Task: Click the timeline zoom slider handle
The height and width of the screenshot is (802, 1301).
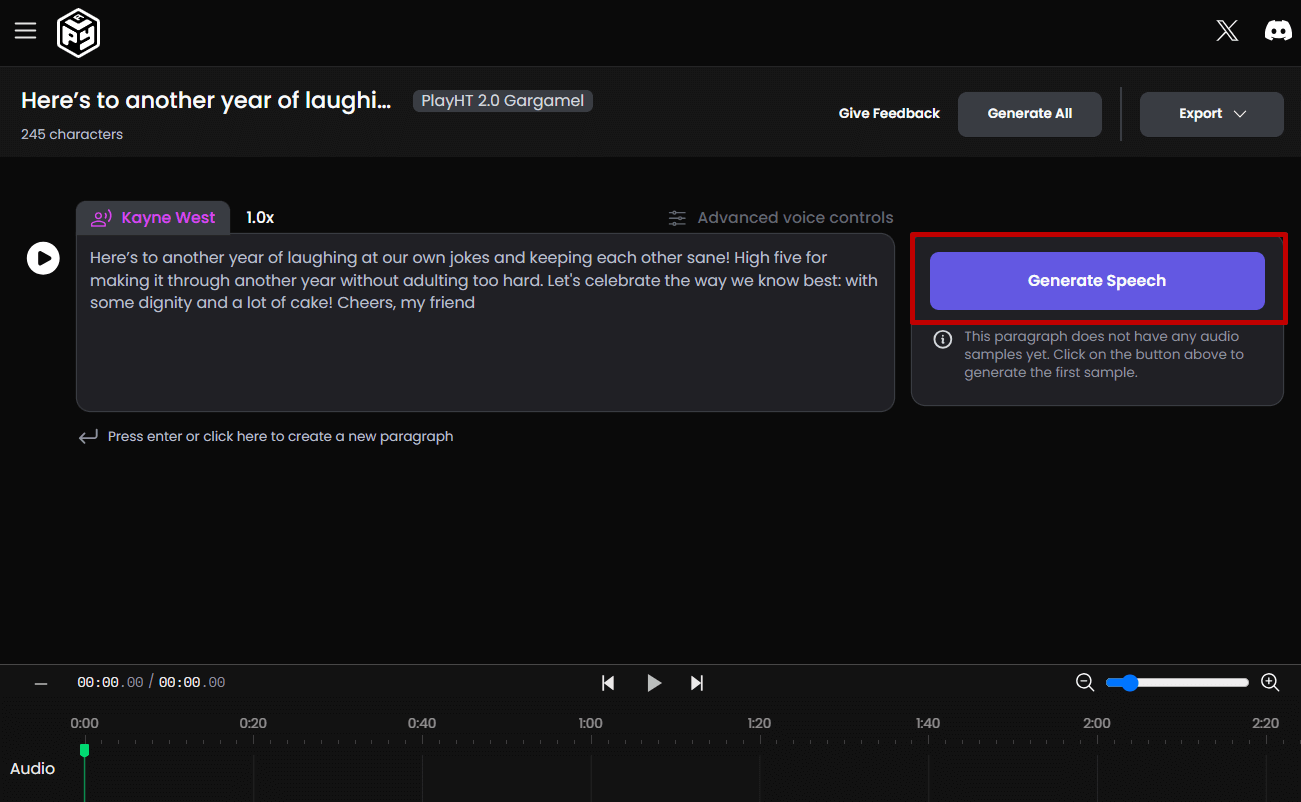Action: point(1129,683)
